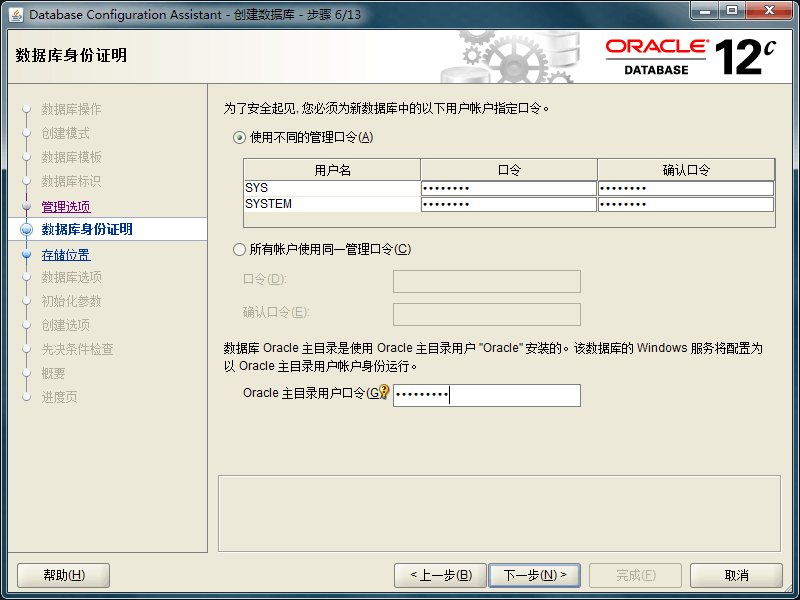Viewport: 800px width, 600px height.
Task: Click the 帮助 button
Action: click(x=64, y=575)
